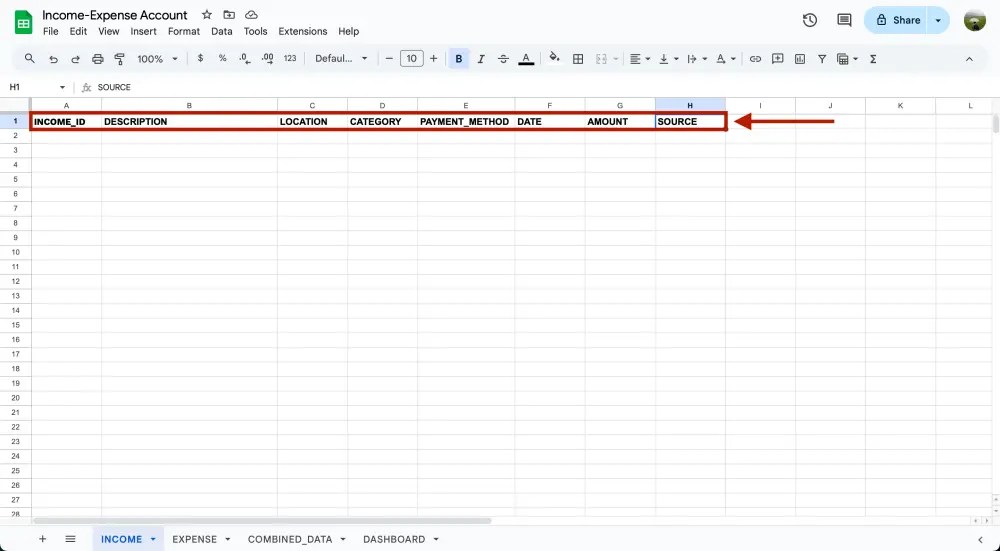This screenshot has height=551, width=1000.
Task: Click the print icon in toolbar
Action: click(97, 59)
